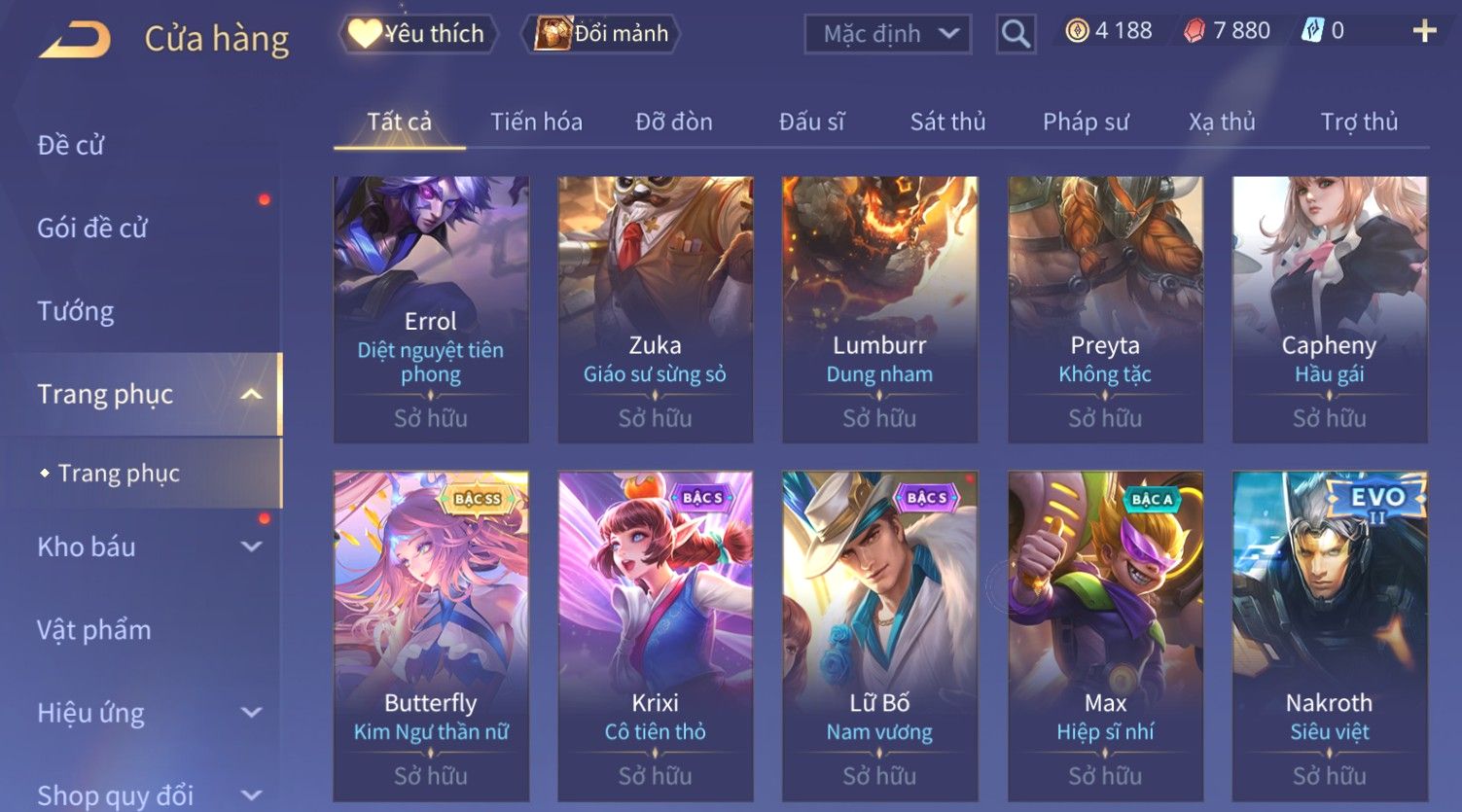Screen dimensions: 1462x812
Task: Tap the gold coin currency icon
Action: [x=1077, y=31]
